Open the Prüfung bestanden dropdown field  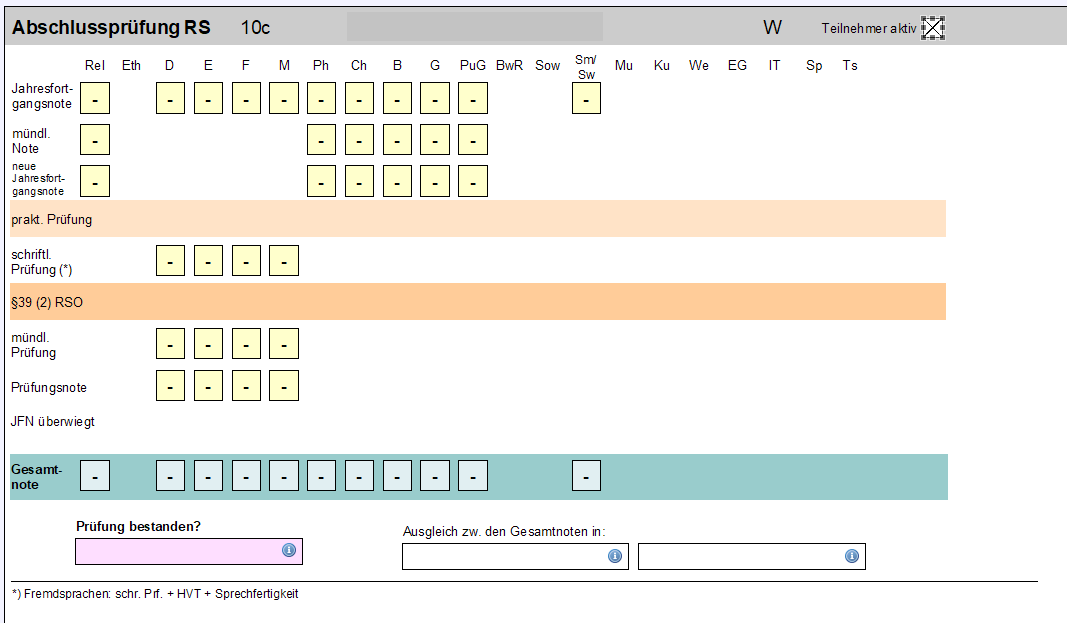coord(180,551)
